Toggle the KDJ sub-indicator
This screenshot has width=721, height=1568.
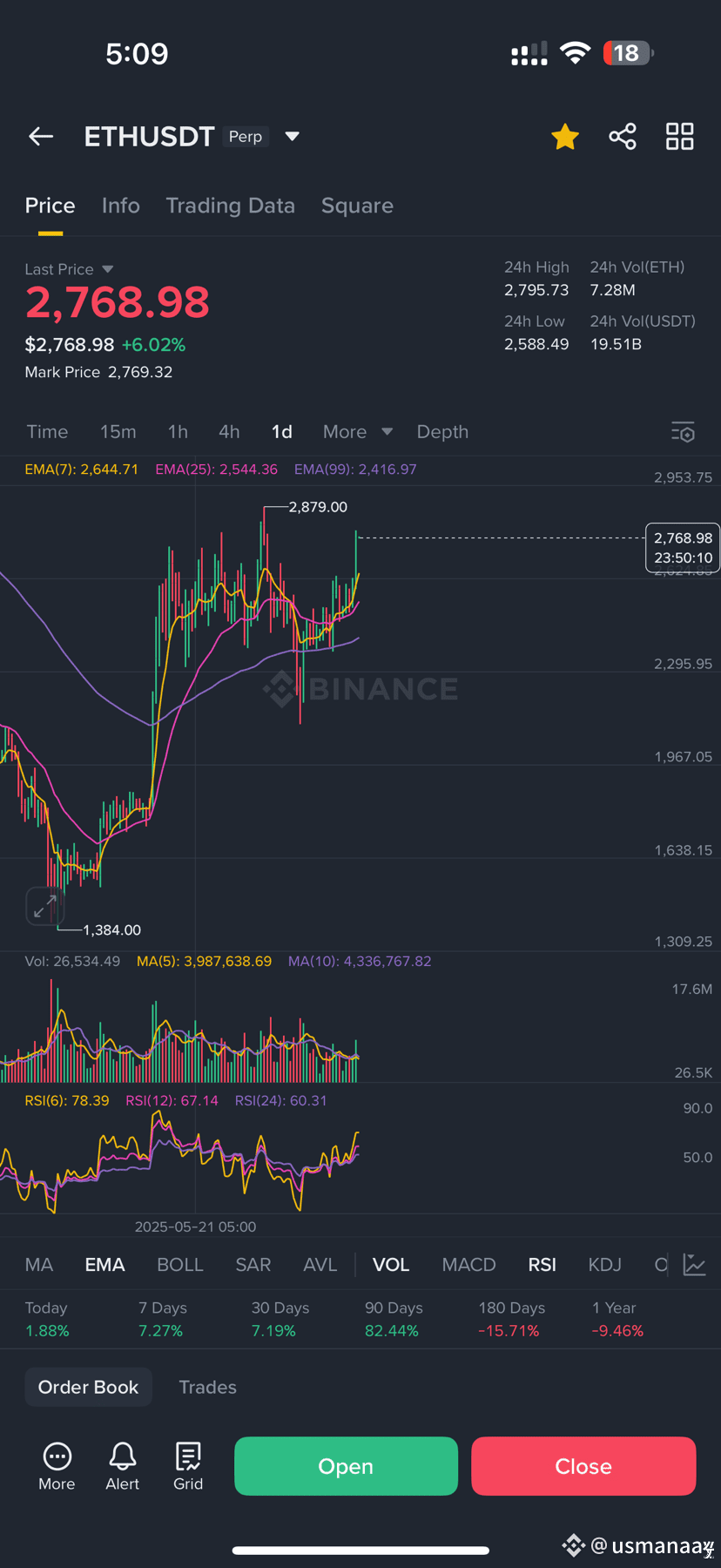604,1265
